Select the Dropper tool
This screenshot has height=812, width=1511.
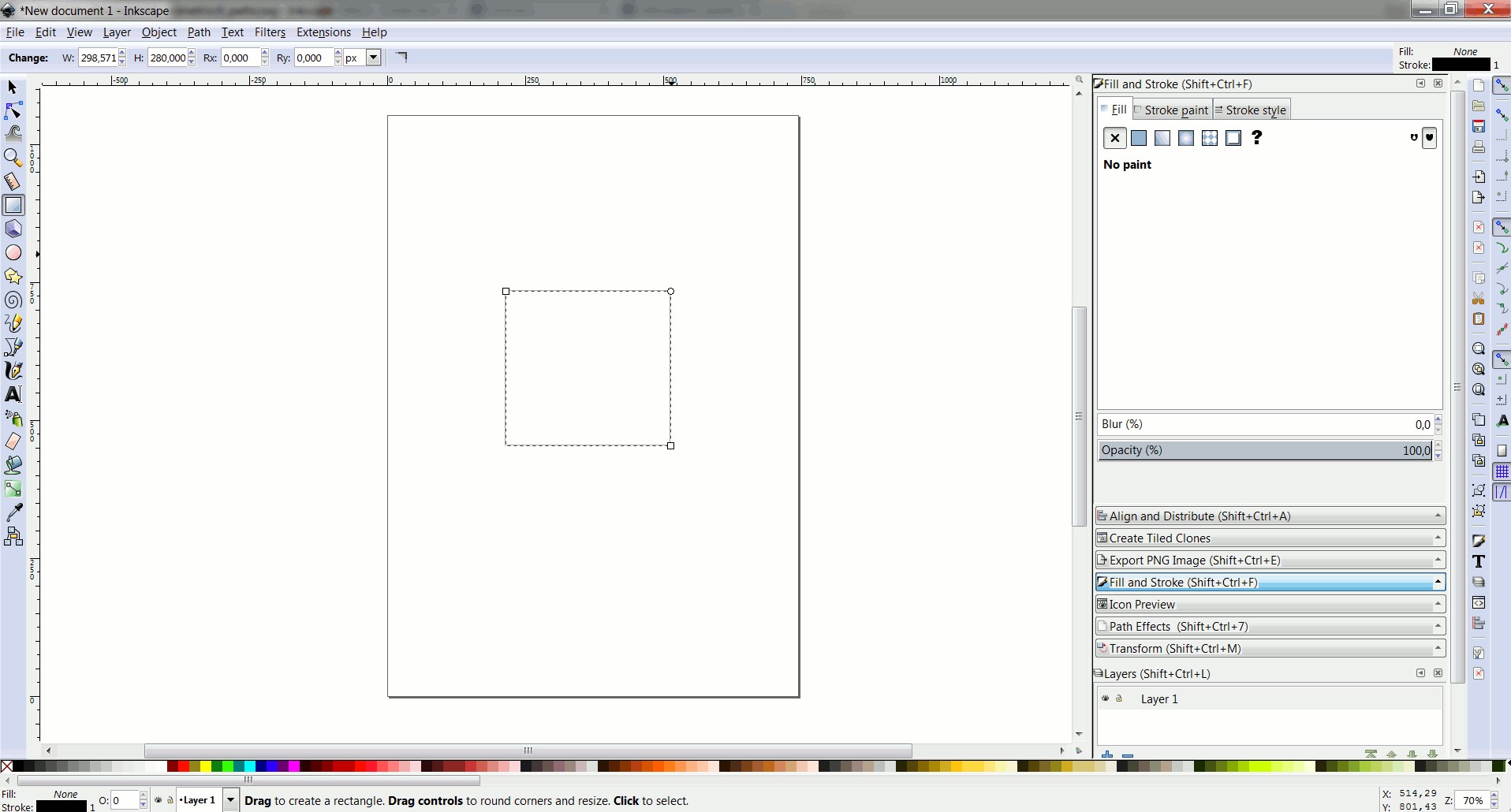(x=13, y=512)
